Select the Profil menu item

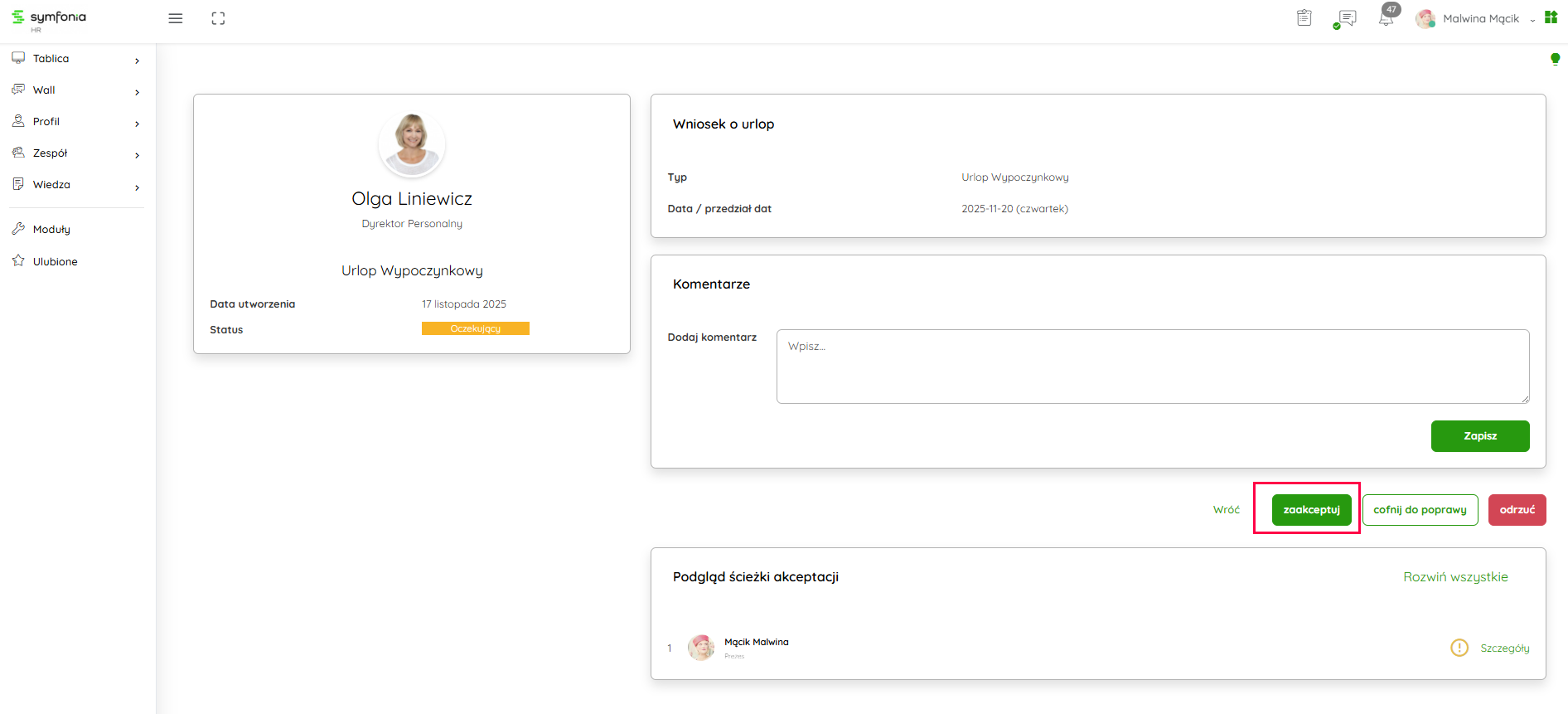pos(46,122)
